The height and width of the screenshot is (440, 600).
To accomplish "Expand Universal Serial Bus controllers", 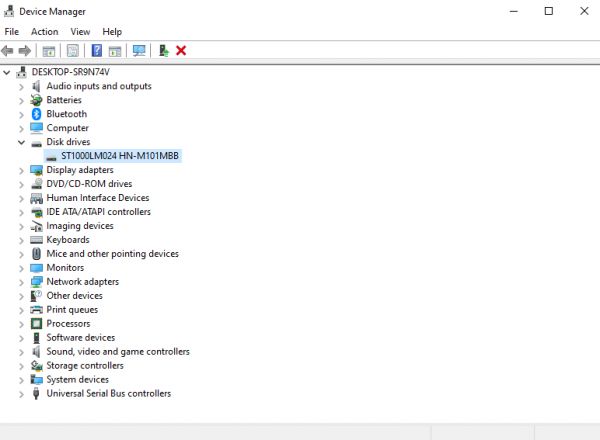I will 22,394.
